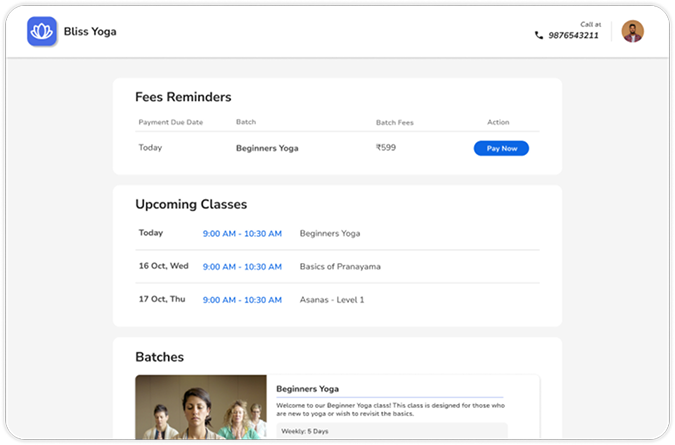Click the Batch column header
The height and width of the screenshot is (445, 675).
[246, 122]
